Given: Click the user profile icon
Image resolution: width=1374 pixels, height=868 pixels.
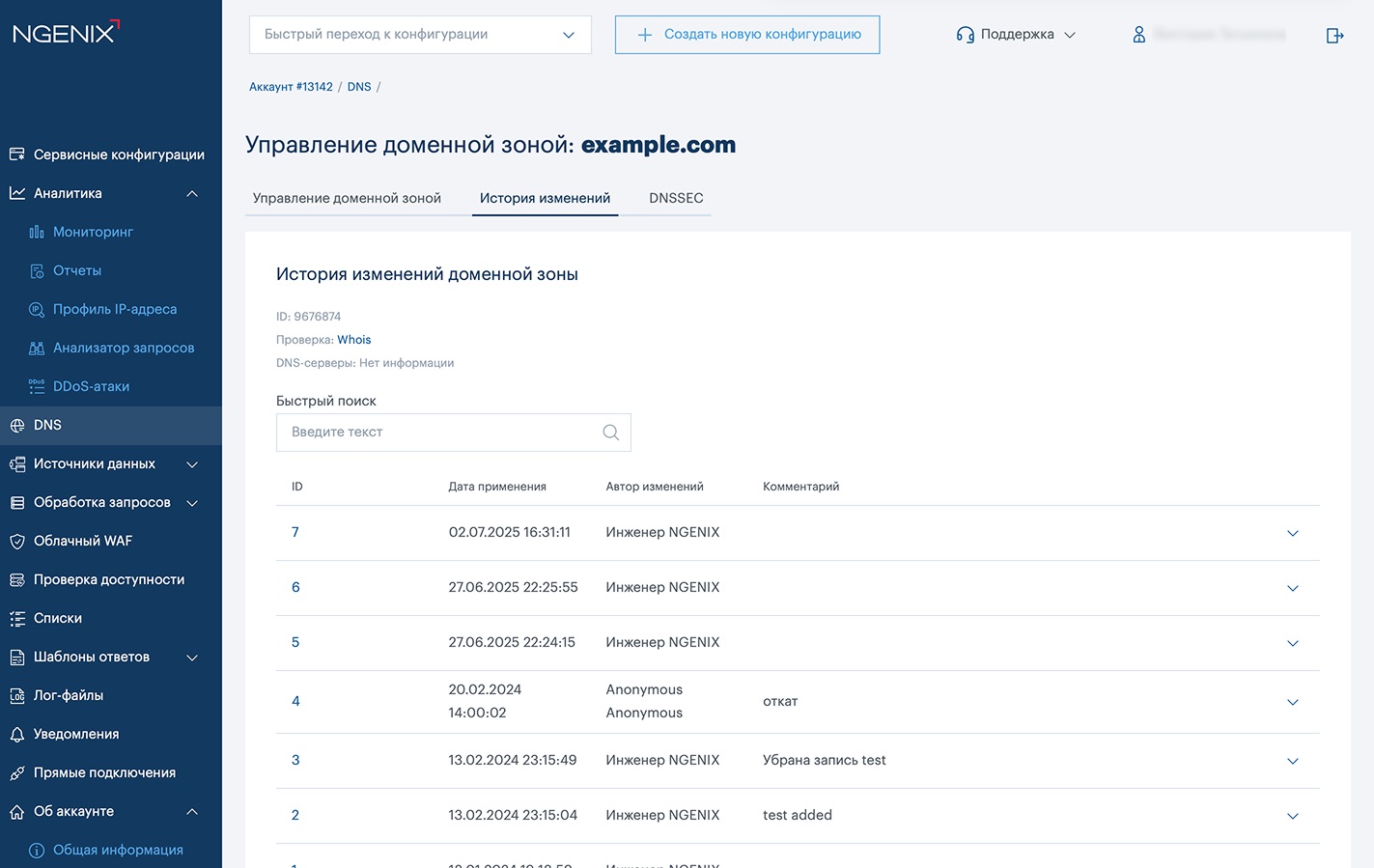Looking at the screenshot, I should pos(1139,34).
